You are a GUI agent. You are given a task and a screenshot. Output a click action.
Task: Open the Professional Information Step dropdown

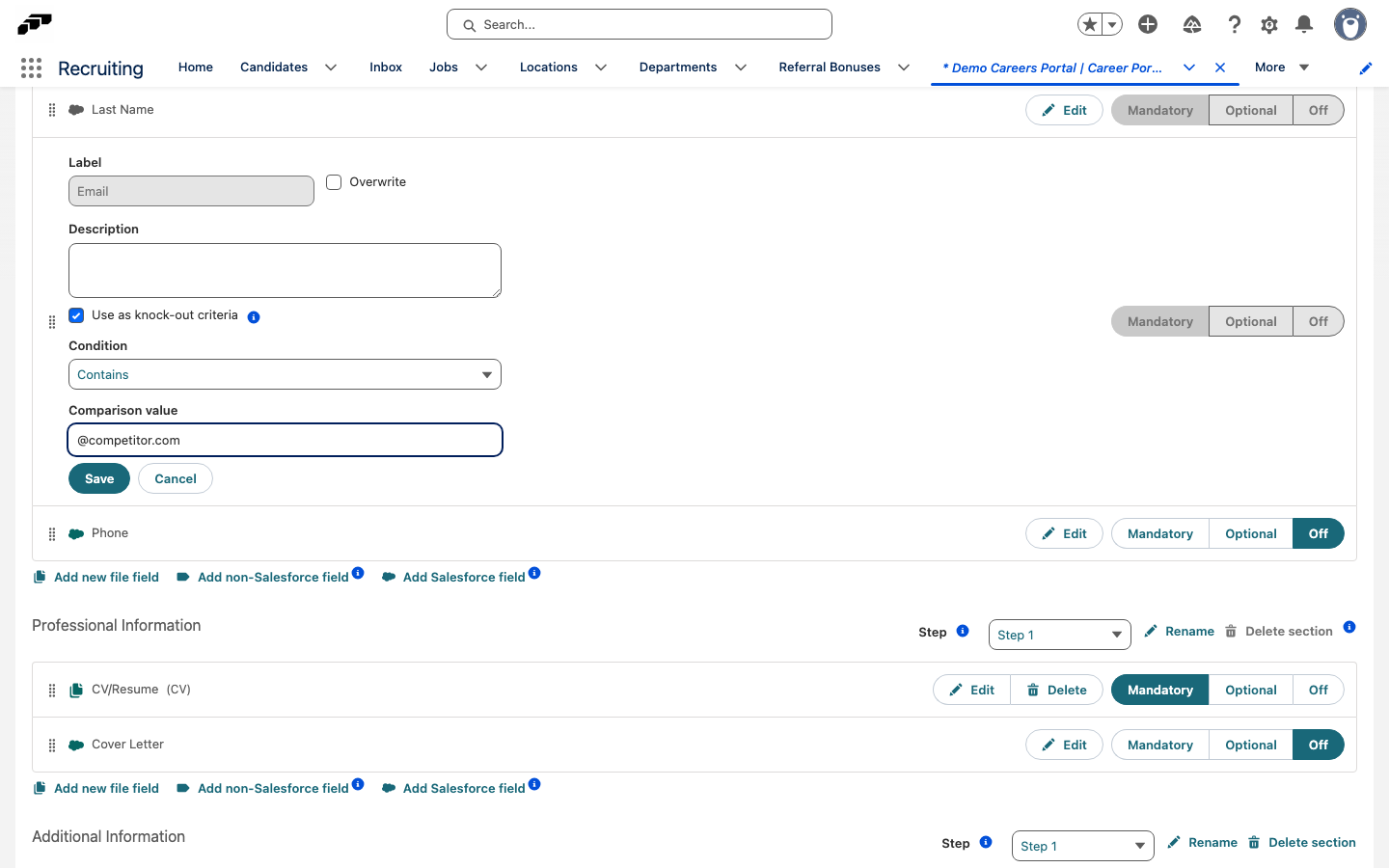click(1059, 635)
